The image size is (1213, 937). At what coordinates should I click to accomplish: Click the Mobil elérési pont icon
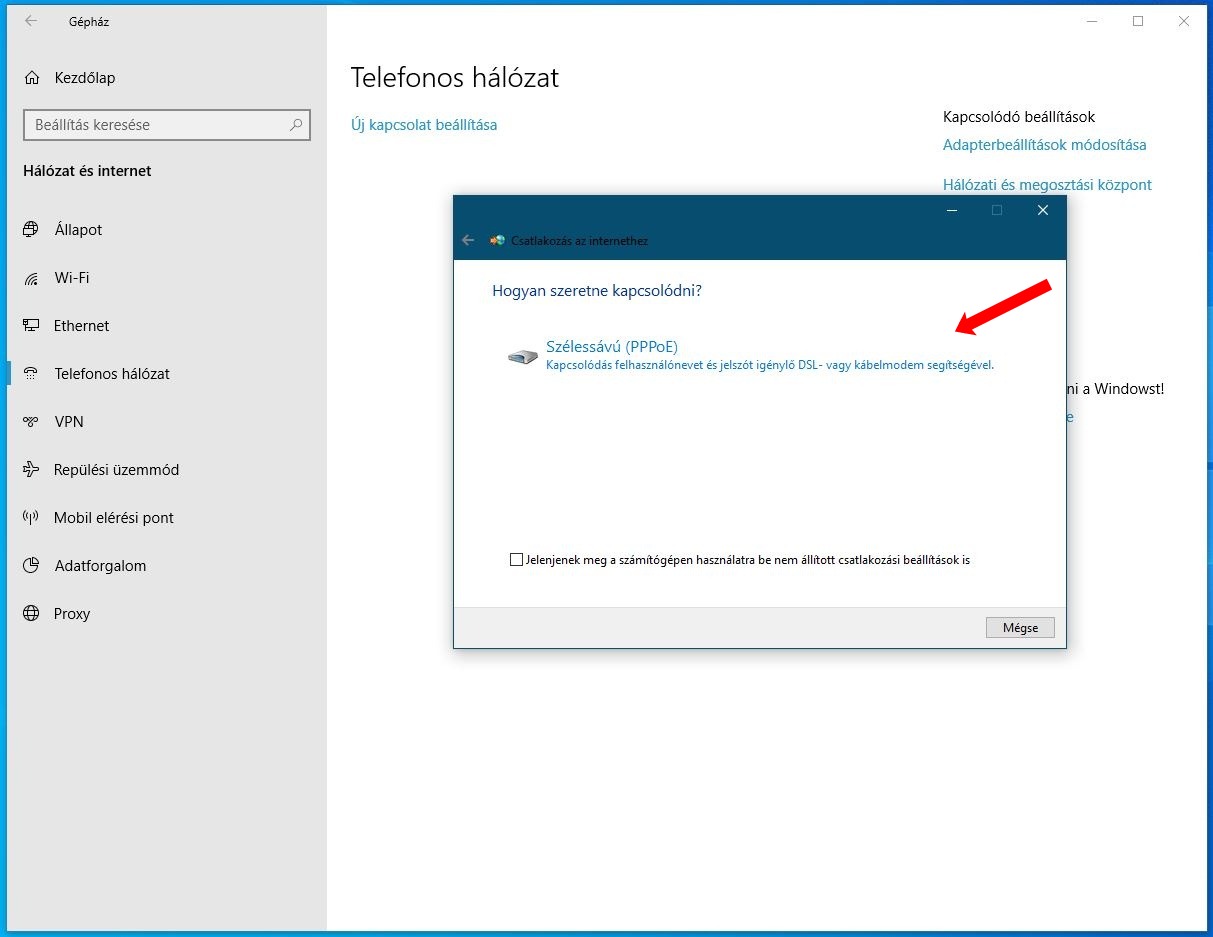point(32,518)
